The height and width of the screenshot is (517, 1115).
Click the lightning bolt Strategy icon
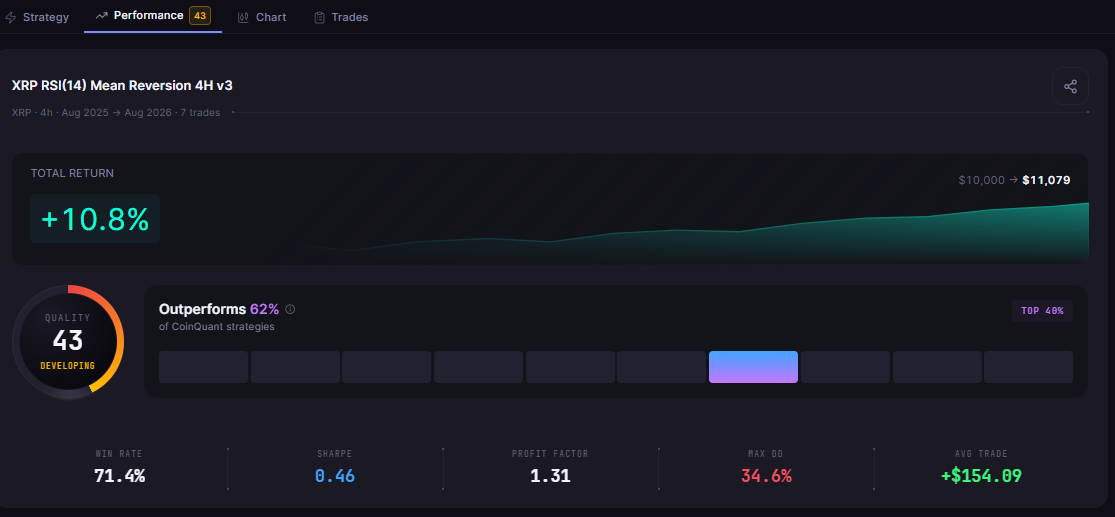[11, 17]
